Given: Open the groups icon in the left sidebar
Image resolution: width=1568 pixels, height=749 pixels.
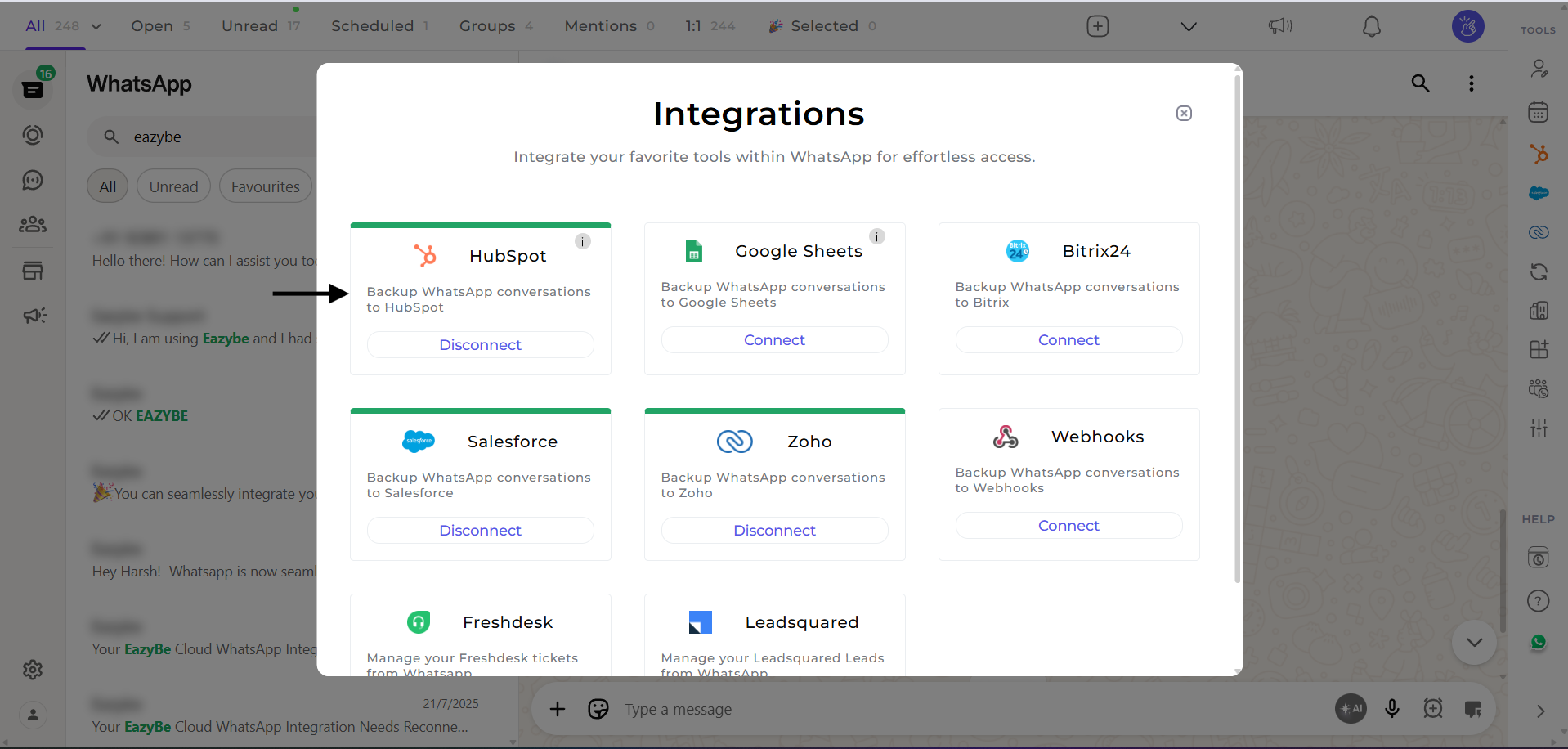Looking at the screenshot, I should (33, 225).
